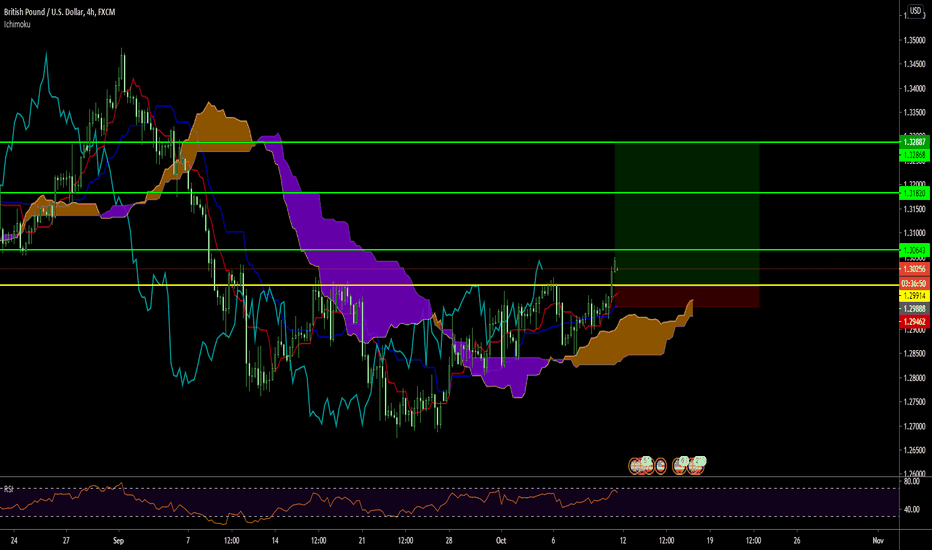
Task: Click the Nov label on time axis
Action: pyautogui.click(x=878, y=540)
